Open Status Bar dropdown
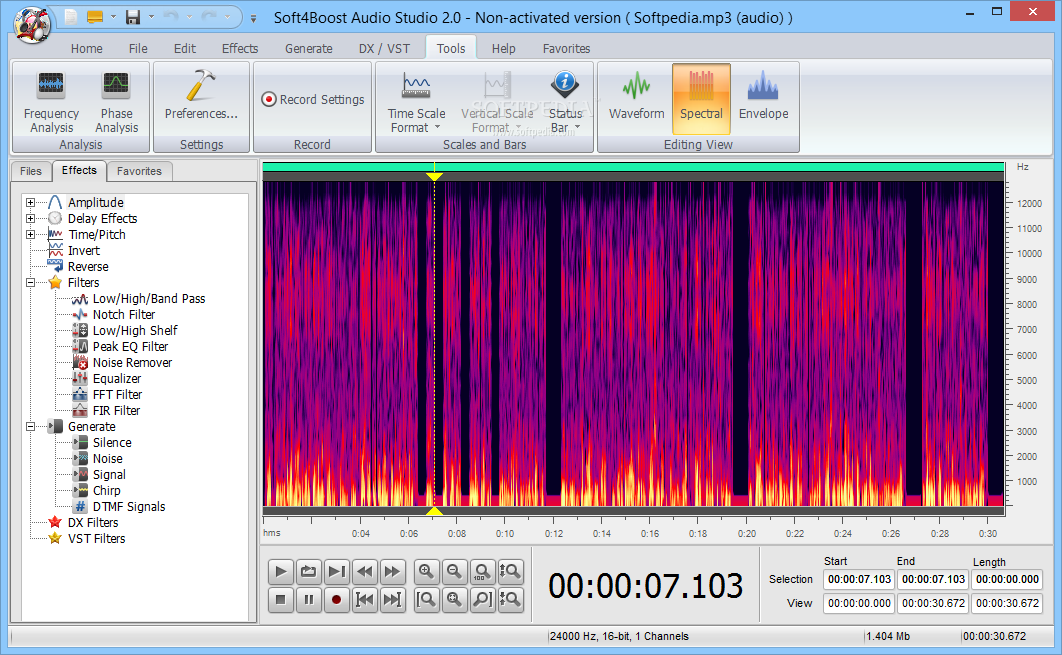The image size is (1062, 655). point(565,102)
